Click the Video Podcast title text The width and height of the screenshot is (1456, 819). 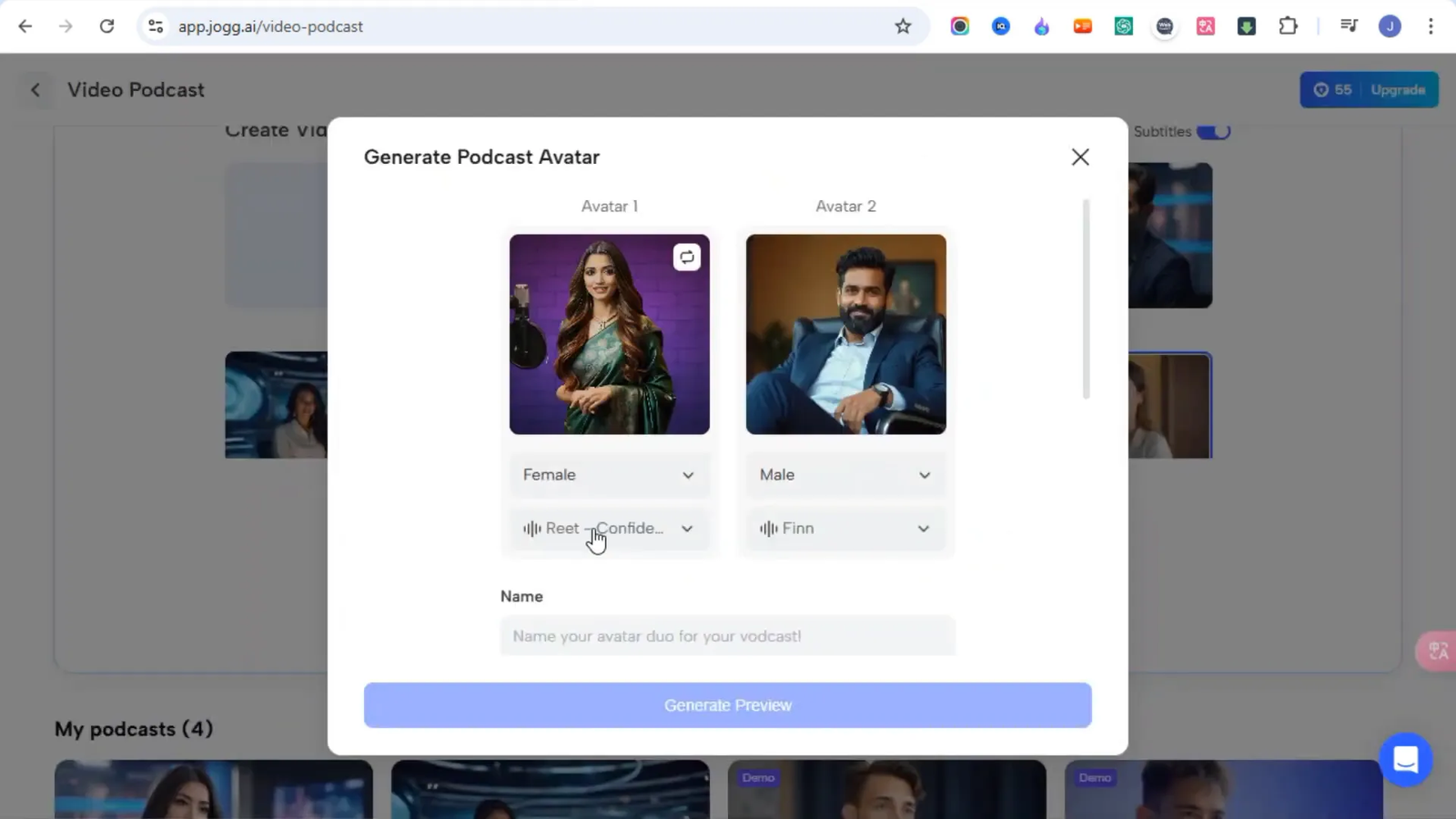(x=136, y=90)
